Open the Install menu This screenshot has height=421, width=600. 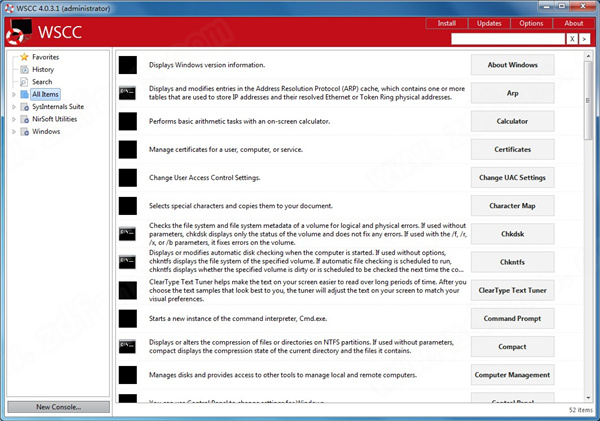[447, 23]
